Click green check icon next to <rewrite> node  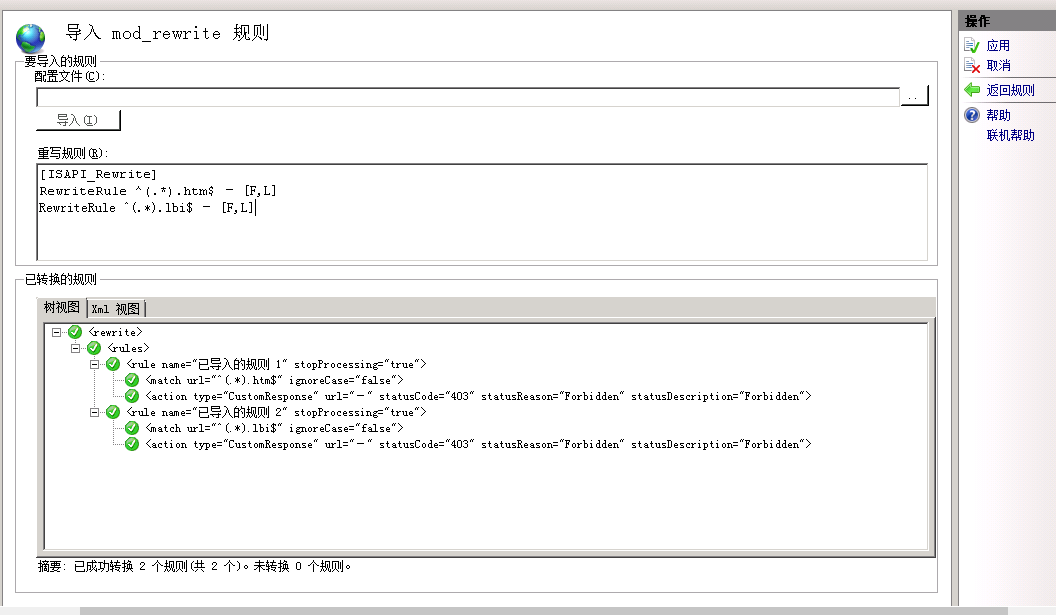pos(75,332)
